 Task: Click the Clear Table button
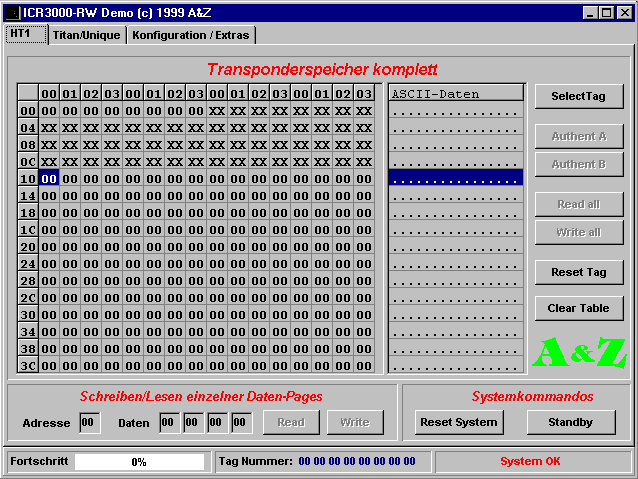point(579,308)
